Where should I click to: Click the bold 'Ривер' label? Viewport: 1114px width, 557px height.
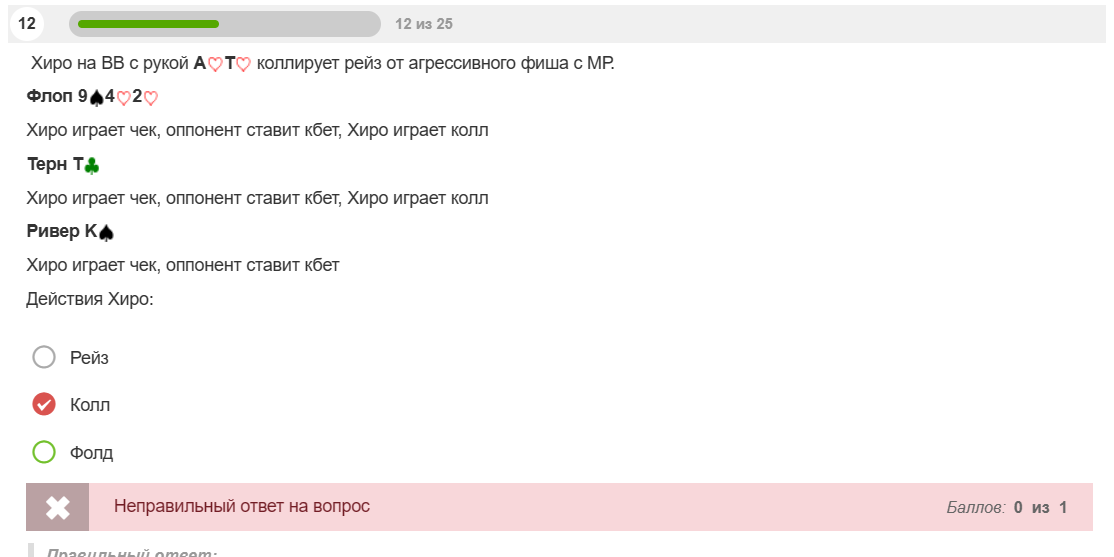click(53, 232)
